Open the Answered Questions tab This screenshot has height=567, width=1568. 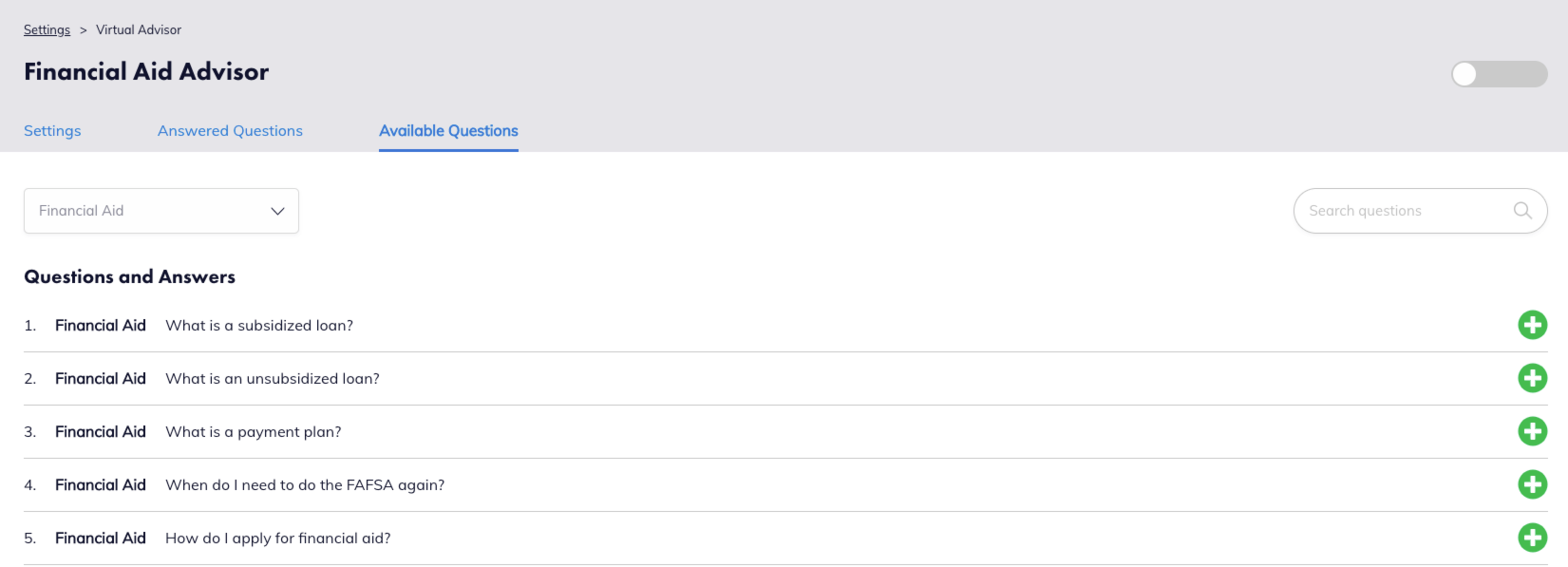[x=230, y=131]
